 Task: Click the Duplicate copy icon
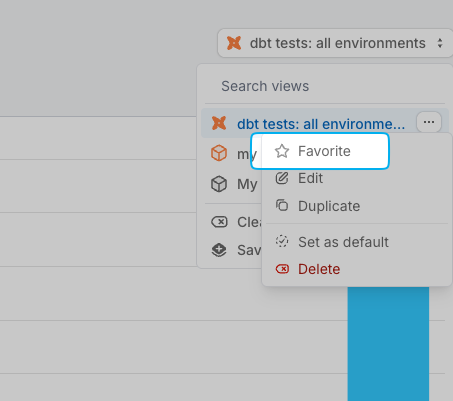tap(282, 205)
